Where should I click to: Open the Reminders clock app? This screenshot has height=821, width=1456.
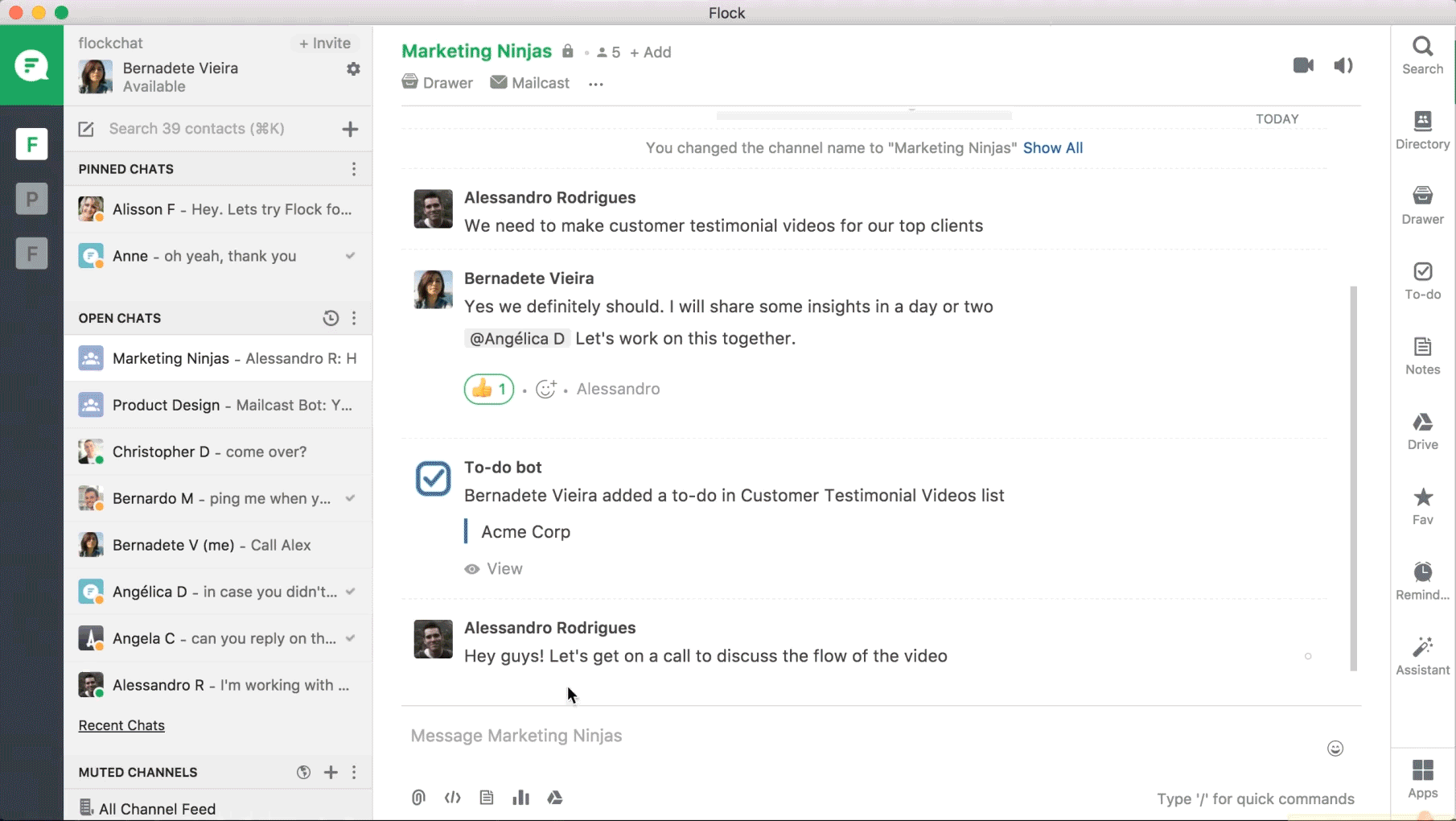[1422, 581]
